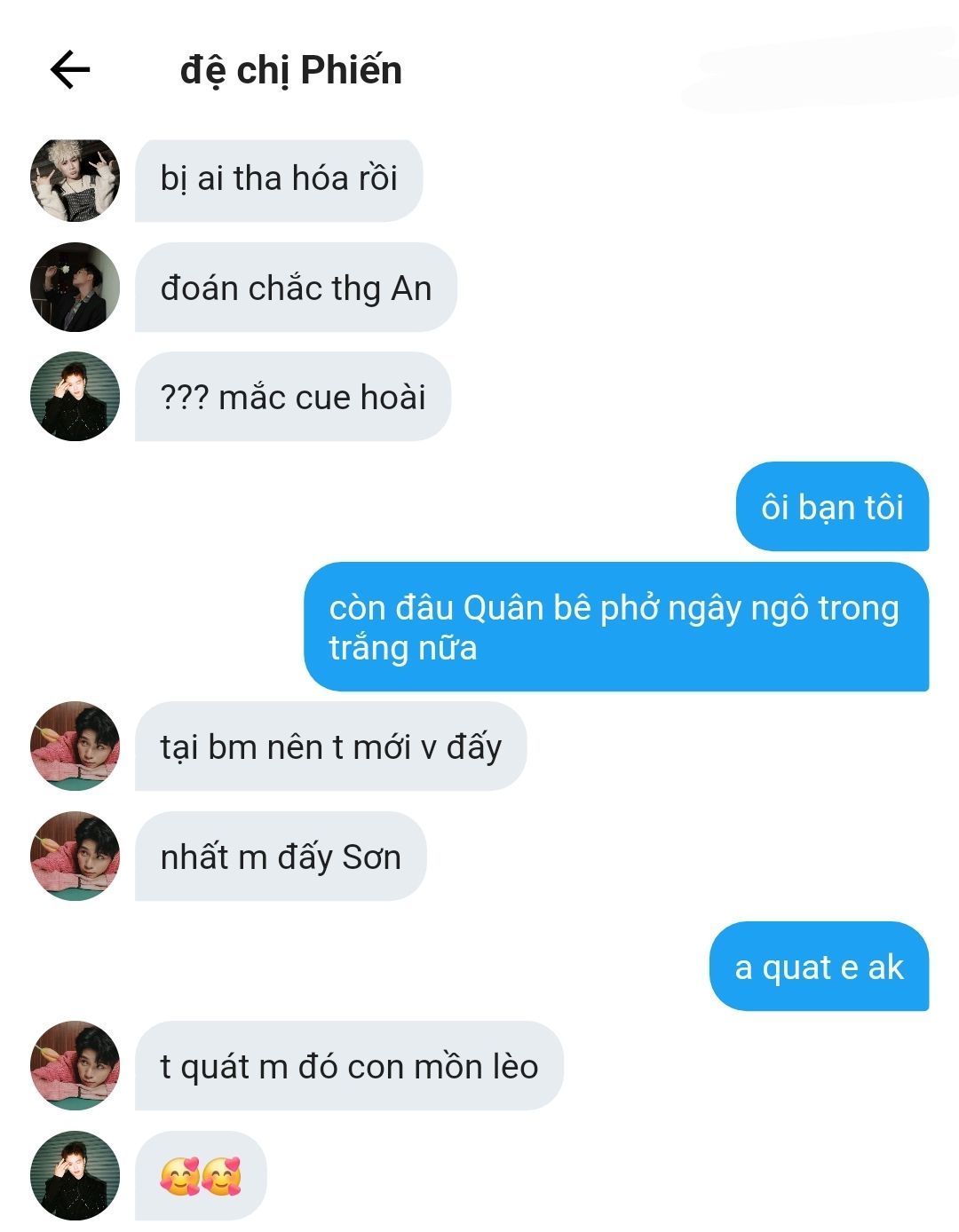Select message 'nhất m đấy Sơn'
959x1232 pixels.
click(281, 856)
